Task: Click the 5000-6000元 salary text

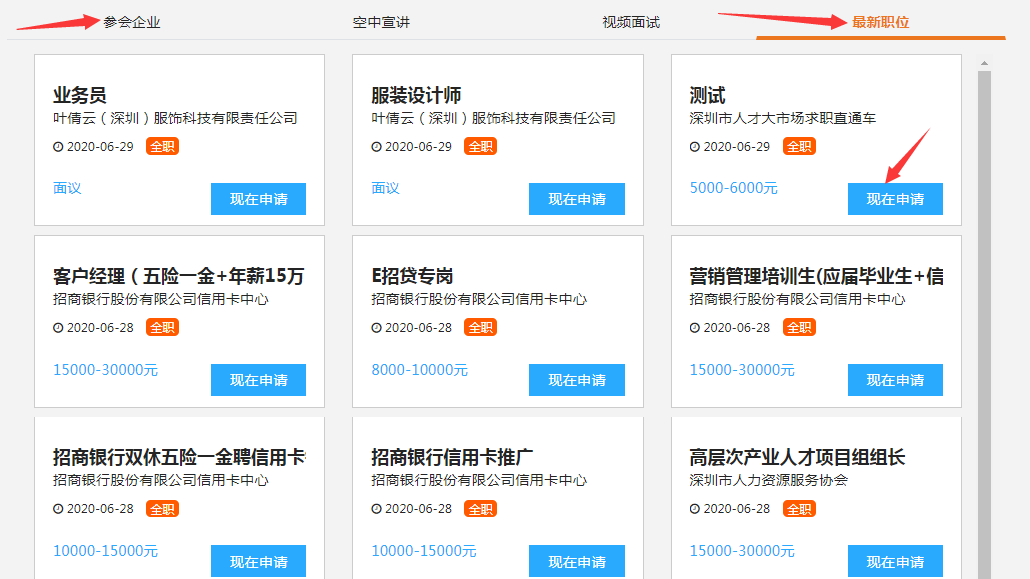Action: click(733, 188)
